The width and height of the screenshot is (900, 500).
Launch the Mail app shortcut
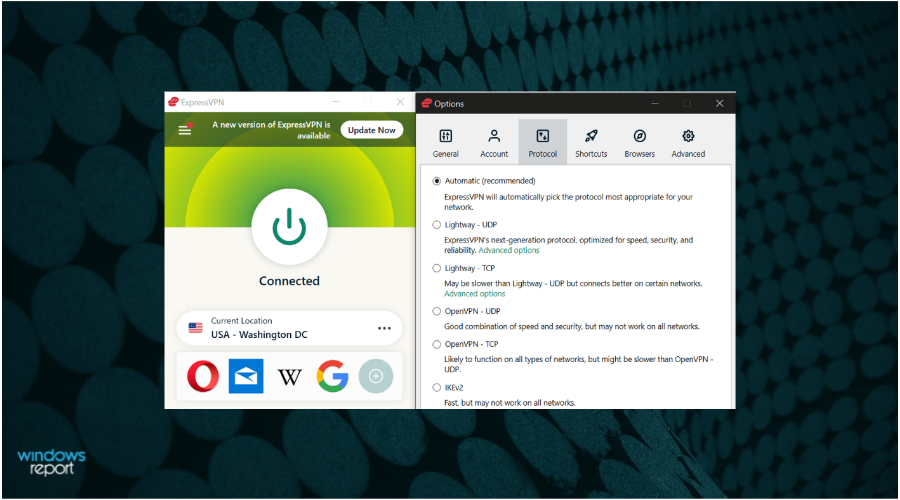tap(246, 376)
